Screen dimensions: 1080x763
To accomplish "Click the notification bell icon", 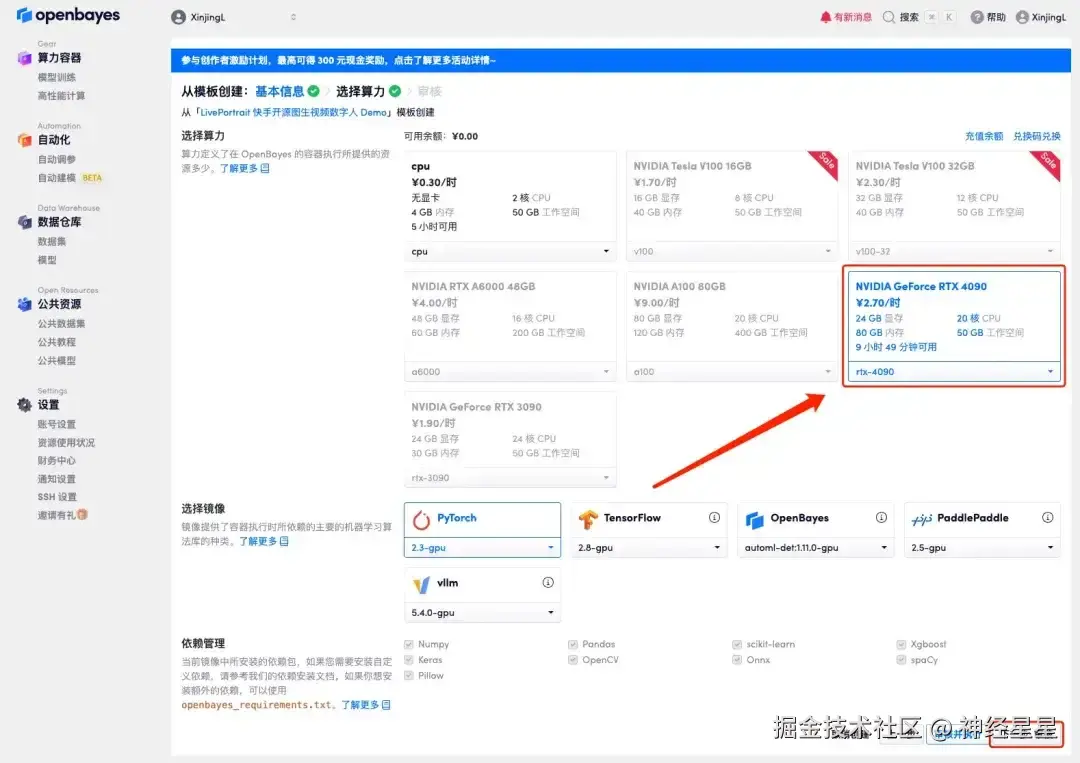I will pos(825,17).
